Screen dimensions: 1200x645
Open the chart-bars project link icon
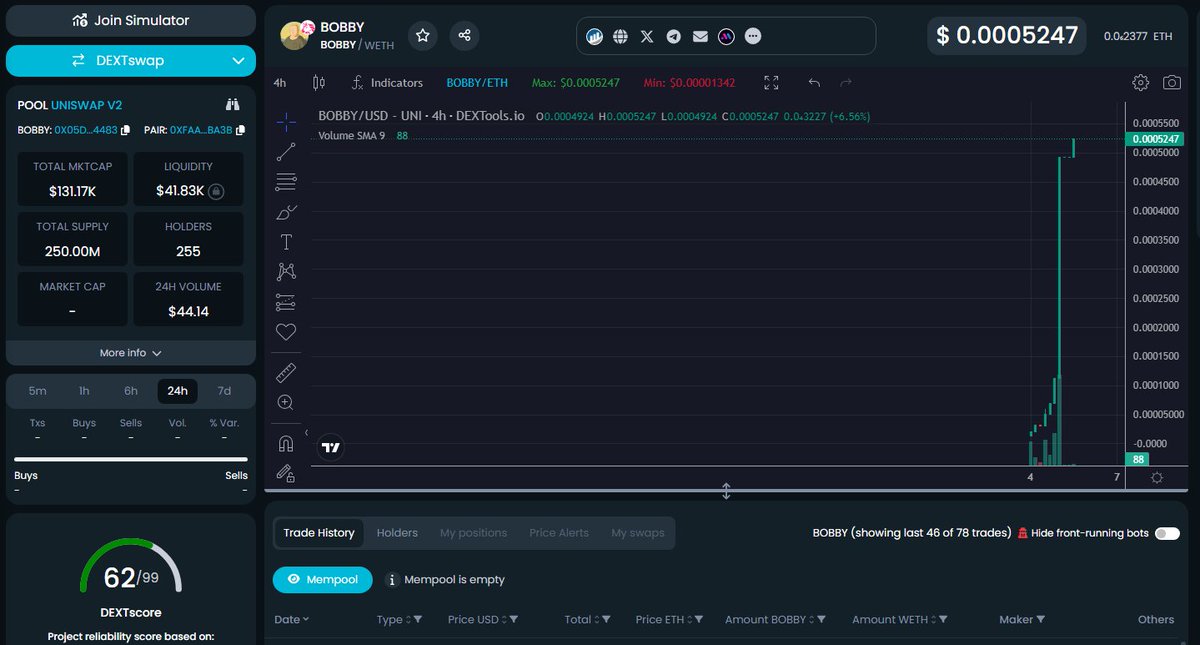594,36
